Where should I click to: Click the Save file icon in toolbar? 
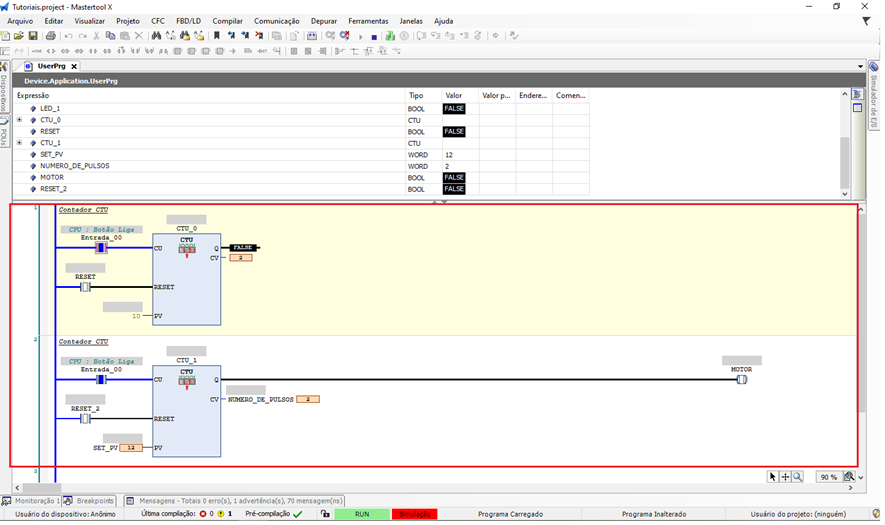click(33, 36)
